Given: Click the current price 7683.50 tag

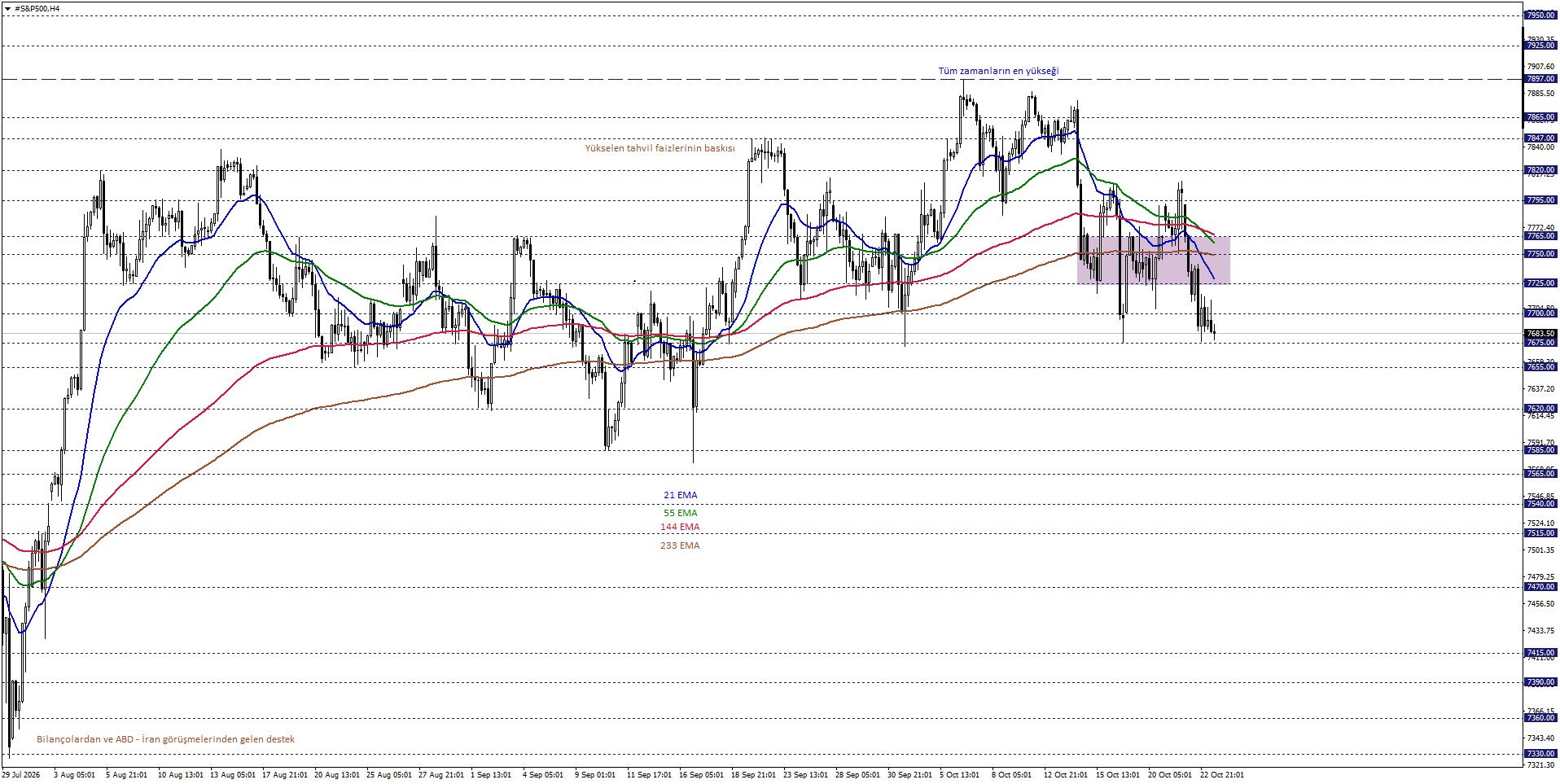Looking at the screenshot, I should (1540, 334).
